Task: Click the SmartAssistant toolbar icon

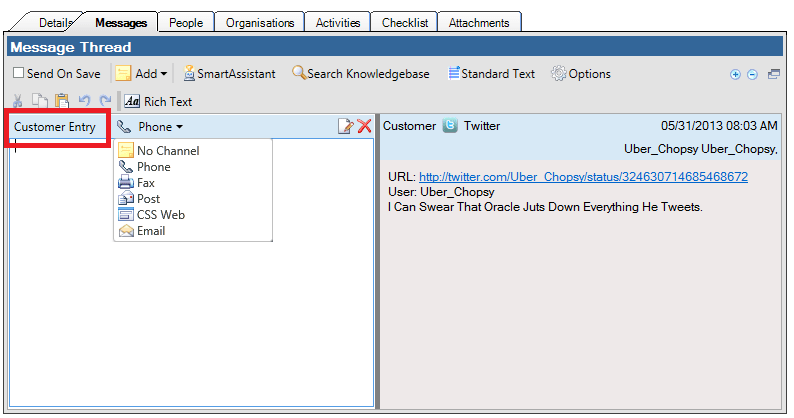Action: tap(189, 74)
